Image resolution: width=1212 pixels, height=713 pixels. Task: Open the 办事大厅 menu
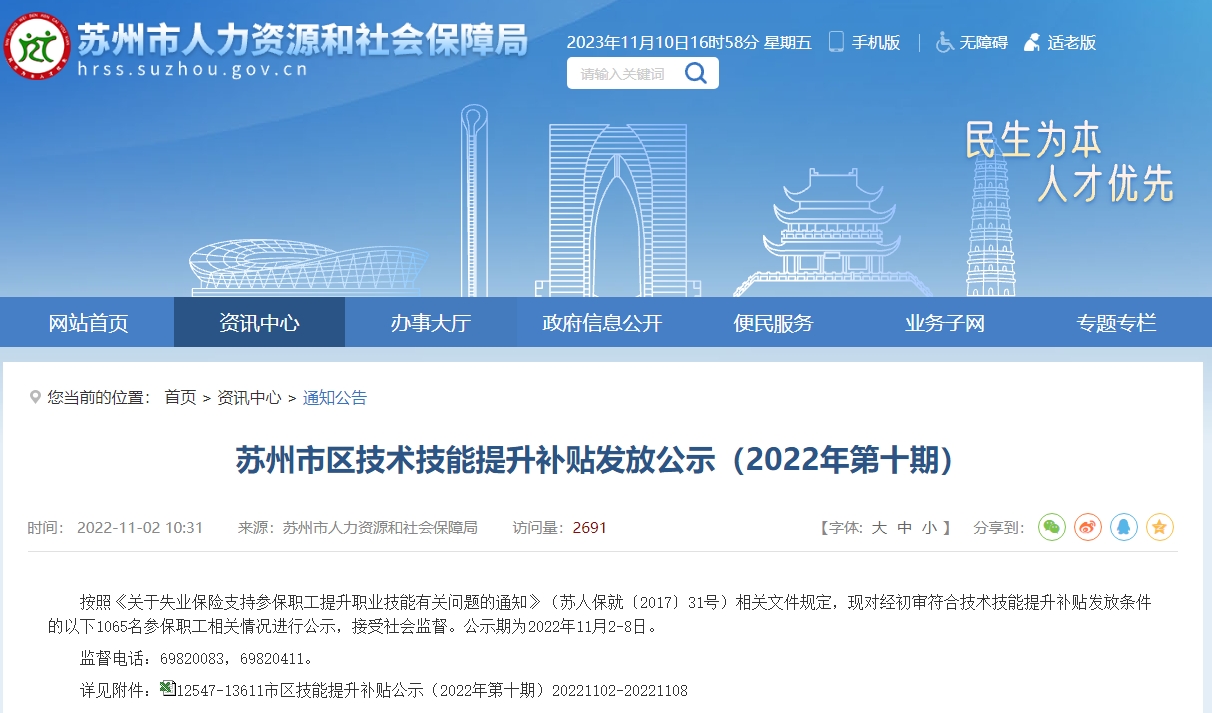coord(432,321)
